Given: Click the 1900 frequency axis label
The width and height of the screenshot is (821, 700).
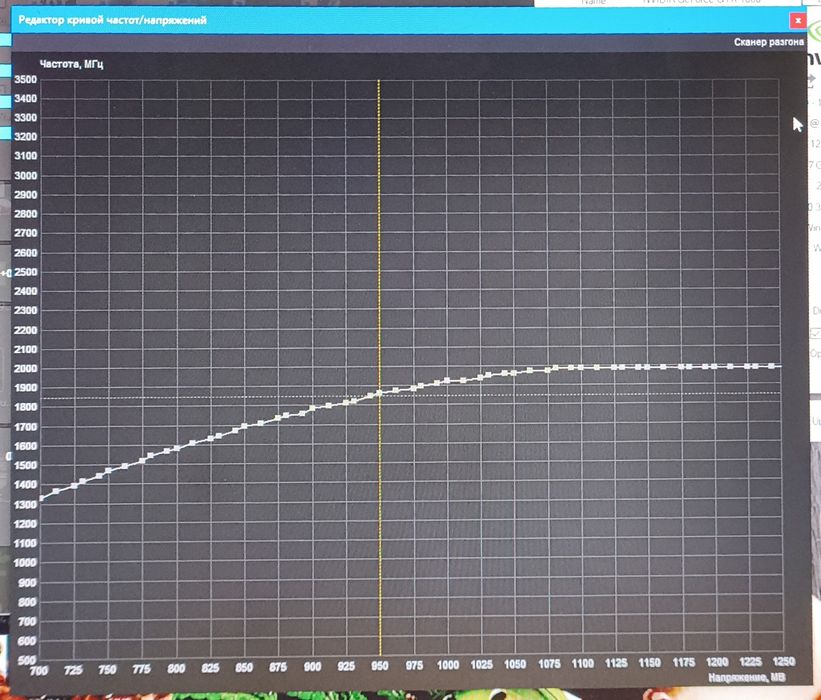Looking at the screenshot, I should tap(26, 388).
